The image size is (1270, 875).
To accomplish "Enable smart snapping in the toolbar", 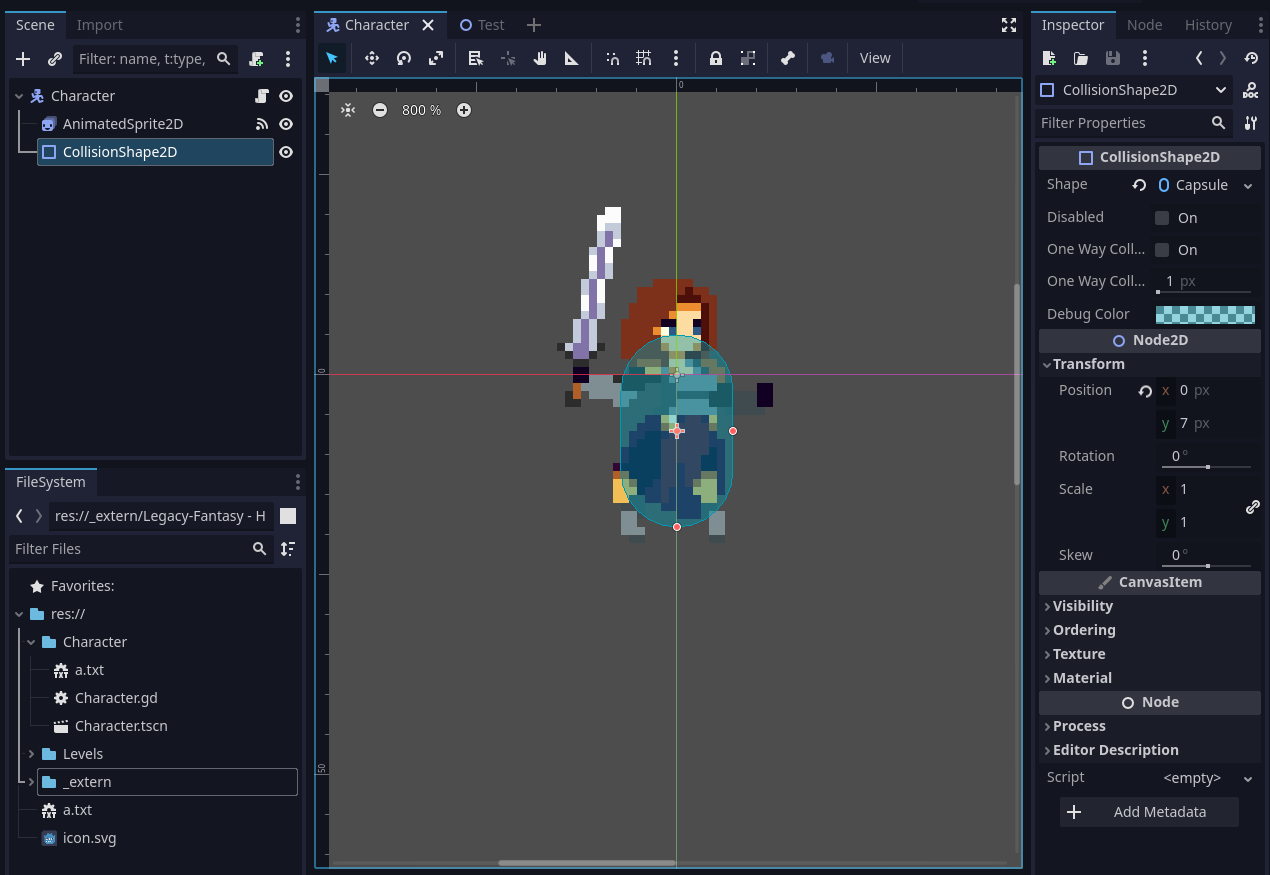I will pos(612,58).
